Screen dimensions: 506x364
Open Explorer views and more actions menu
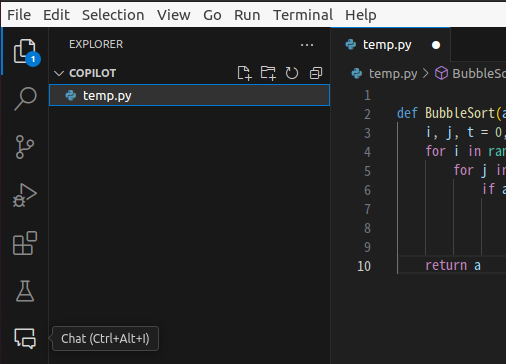(307, 45)
